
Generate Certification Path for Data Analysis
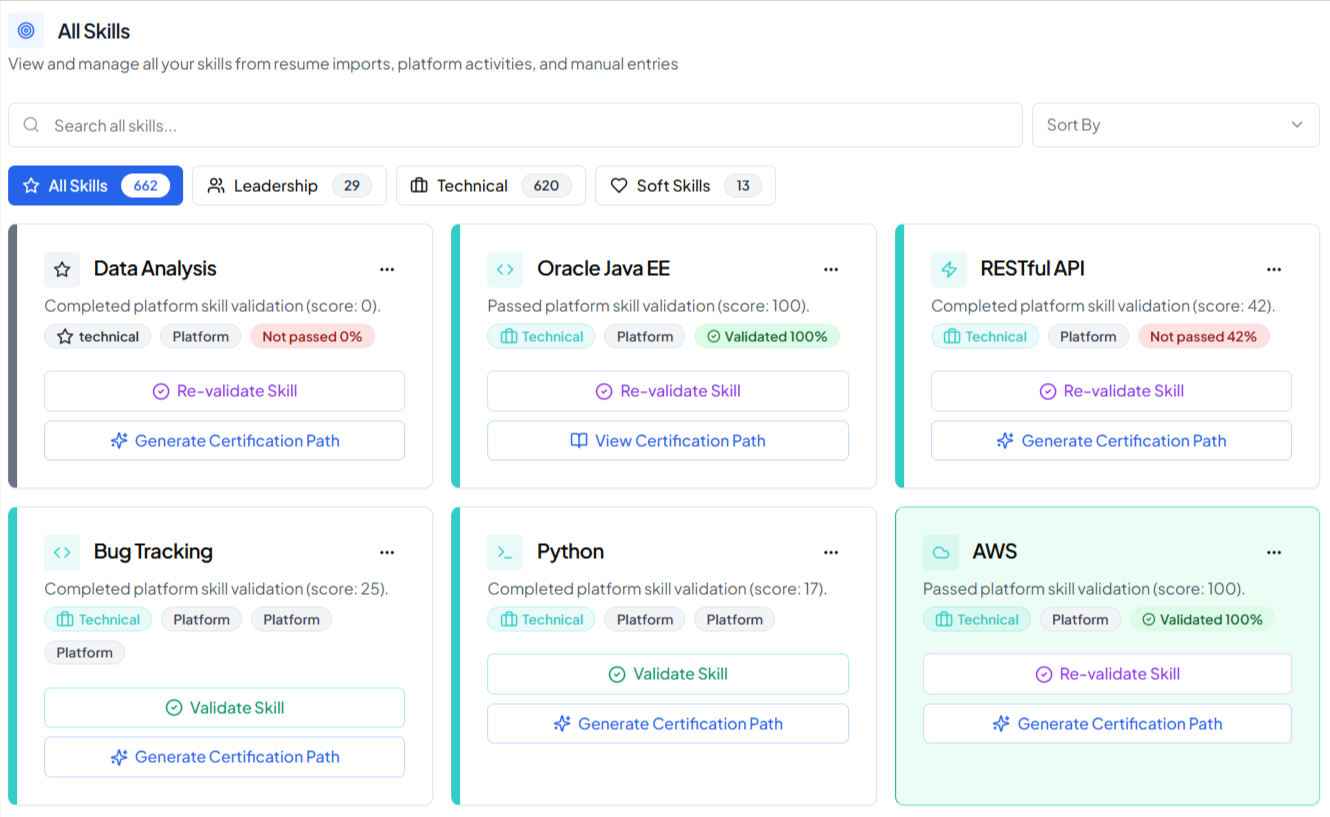225,441
